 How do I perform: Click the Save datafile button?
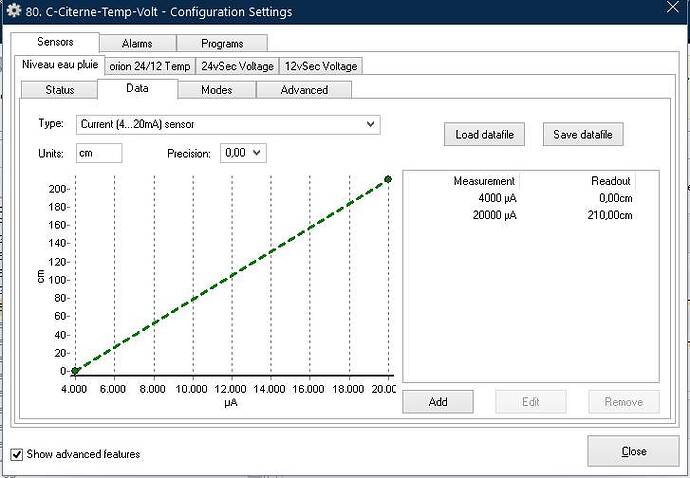[x=583, y=134]
